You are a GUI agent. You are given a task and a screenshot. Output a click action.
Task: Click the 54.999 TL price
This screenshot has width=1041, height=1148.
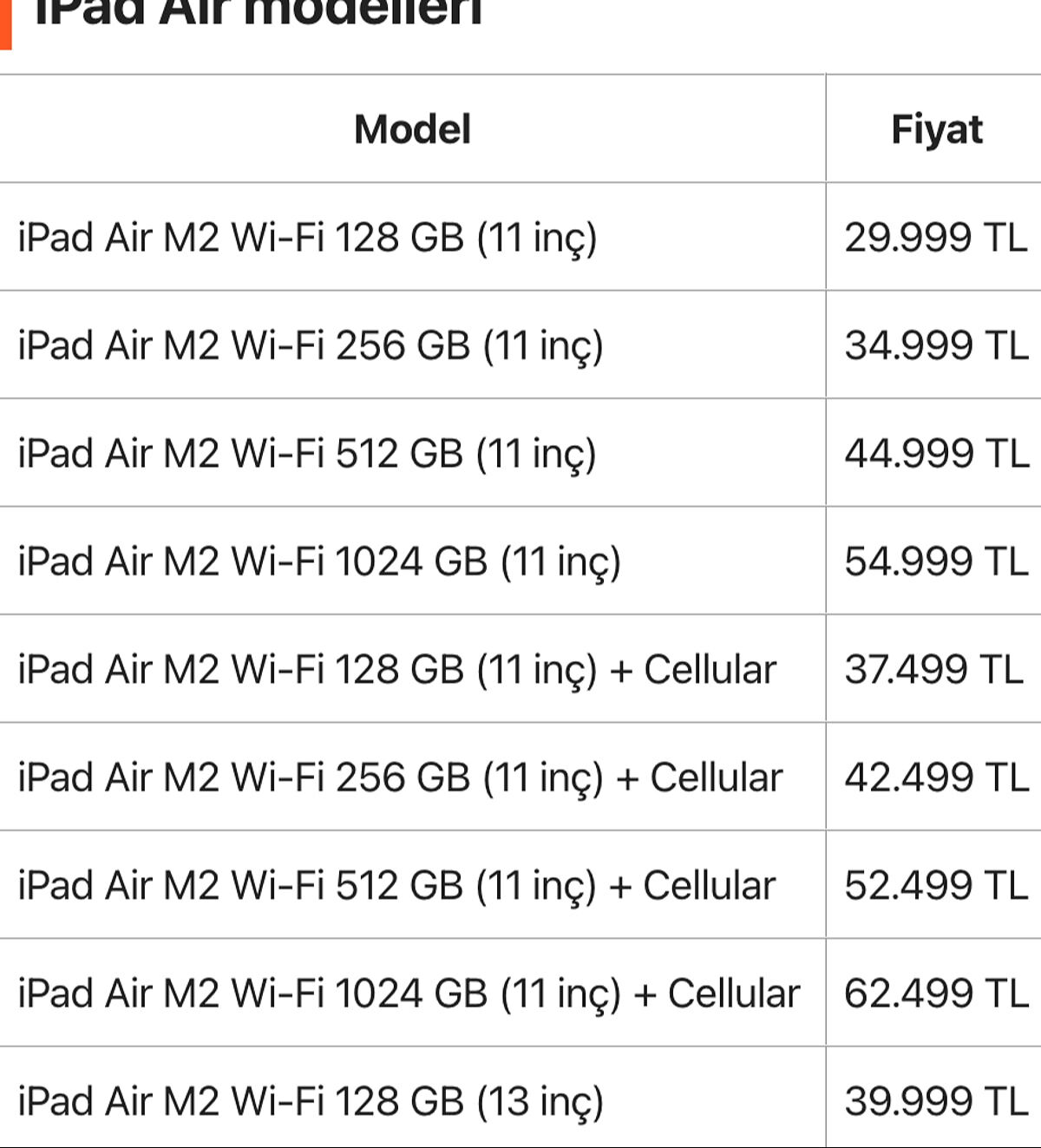click(936, 561)
